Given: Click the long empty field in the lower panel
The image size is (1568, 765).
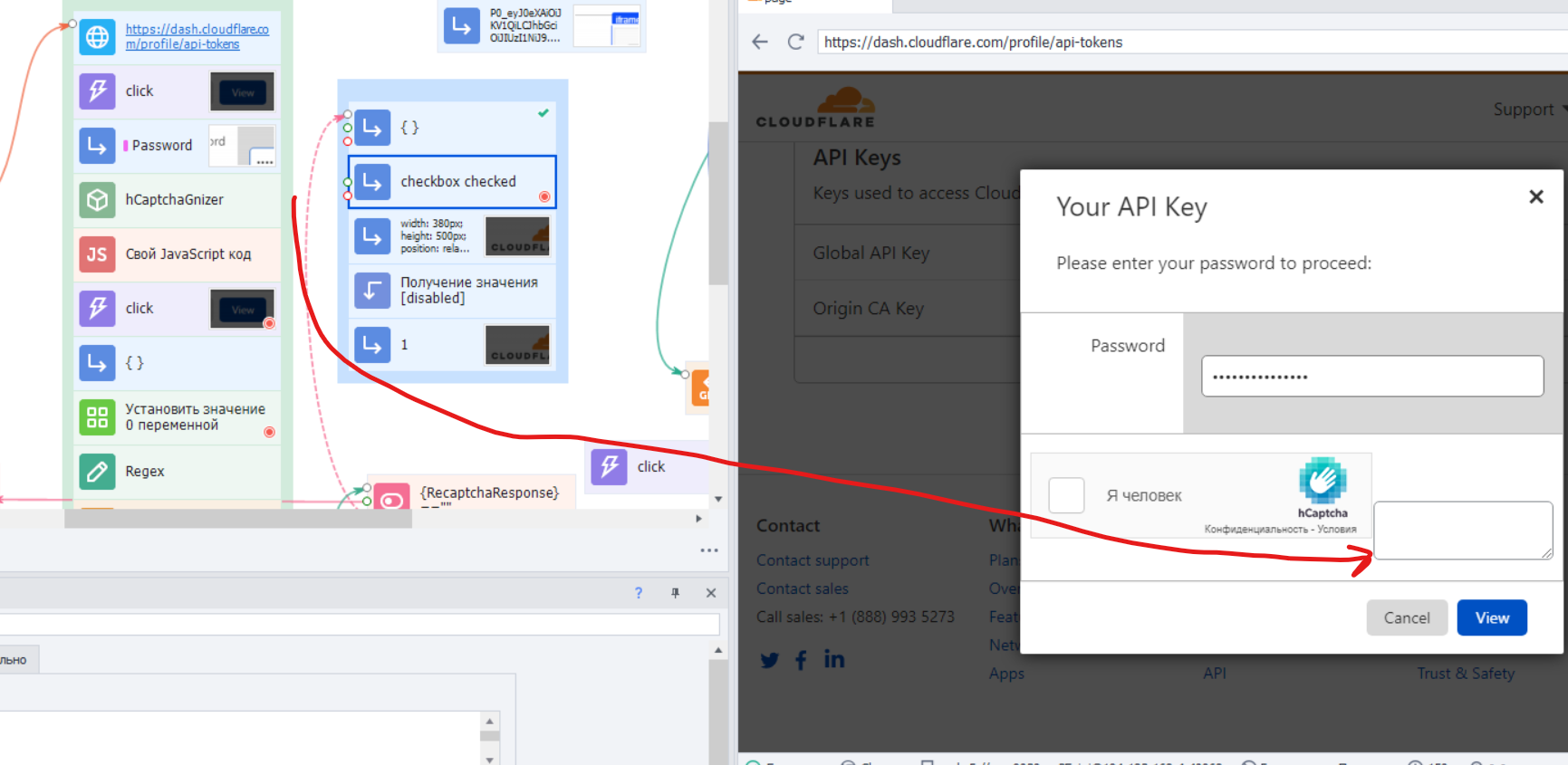Looking at the screenshot, I should point(360,624).
